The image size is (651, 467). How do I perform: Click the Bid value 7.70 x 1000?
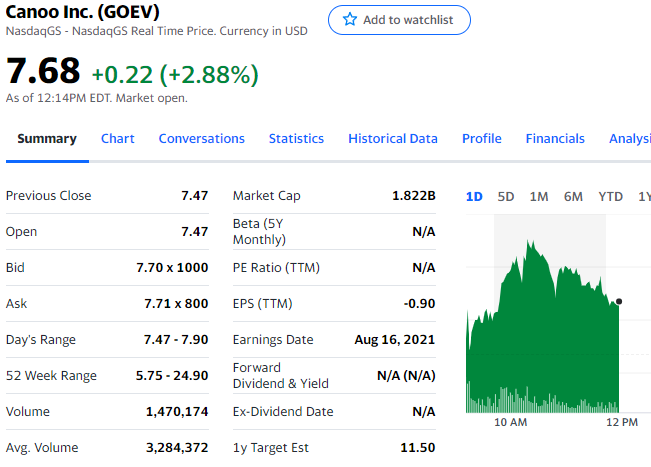(x=172, y=267)
